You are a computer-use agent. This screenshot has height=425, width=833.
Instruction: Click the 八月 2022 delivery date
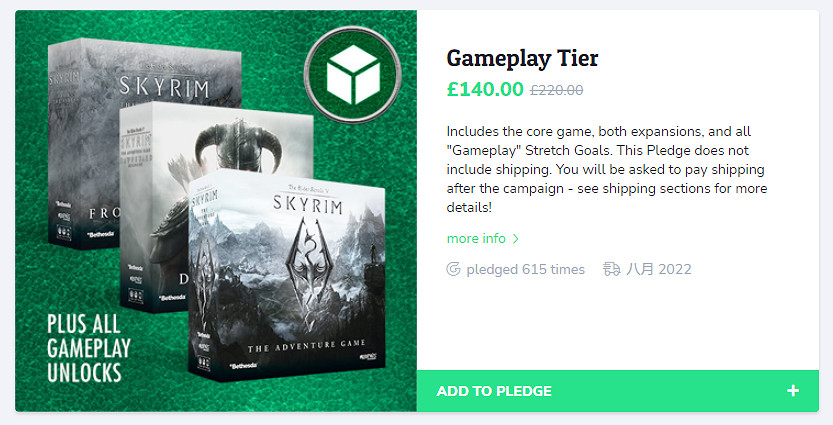(x=659, y=269)
